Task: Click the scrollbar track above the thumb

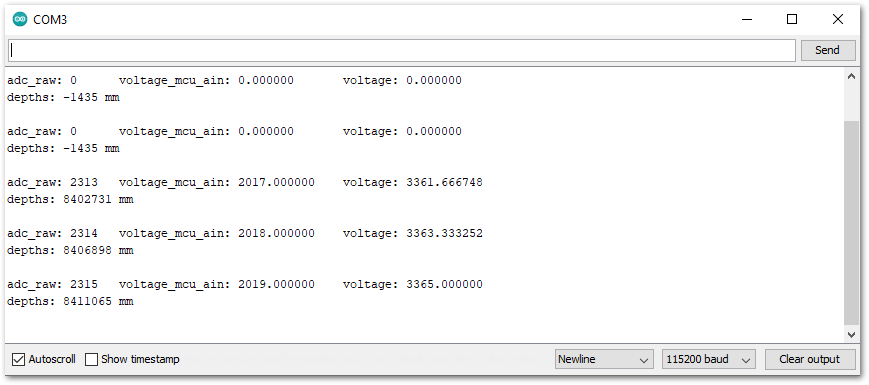Action: coord(852,102)
